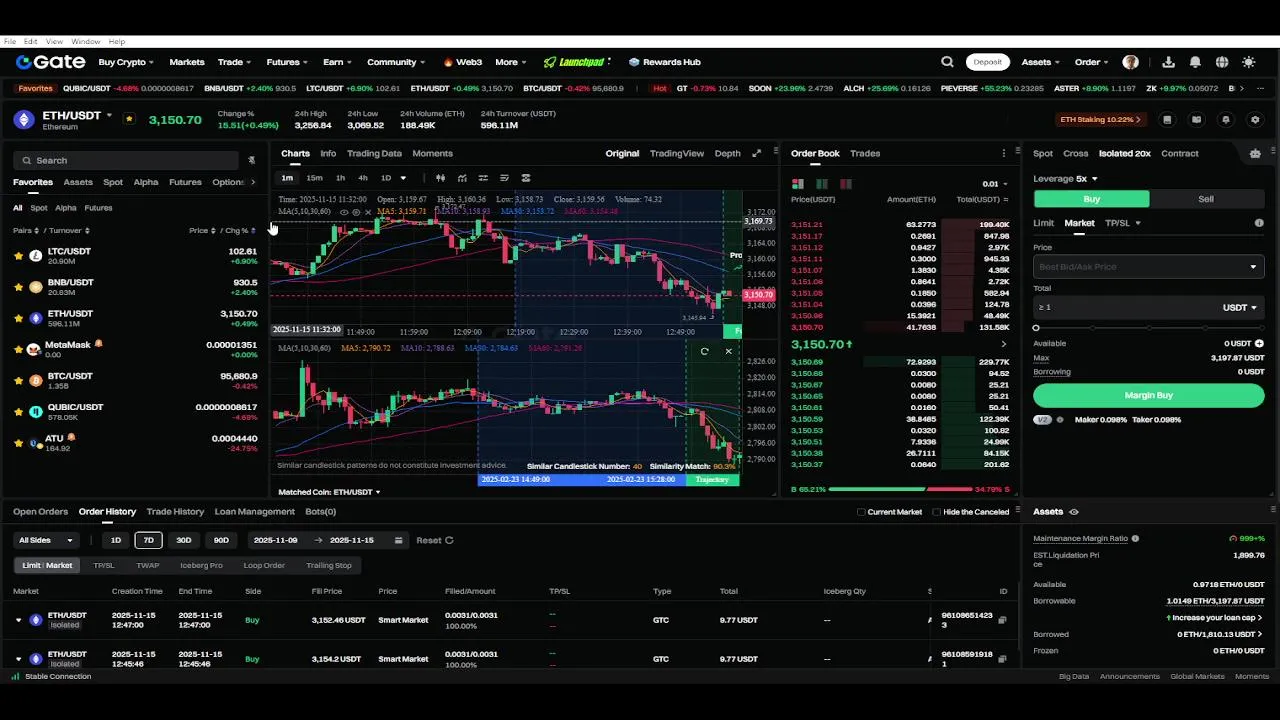
Task: Open the download app icon
Action: (x=1169, y=62)
